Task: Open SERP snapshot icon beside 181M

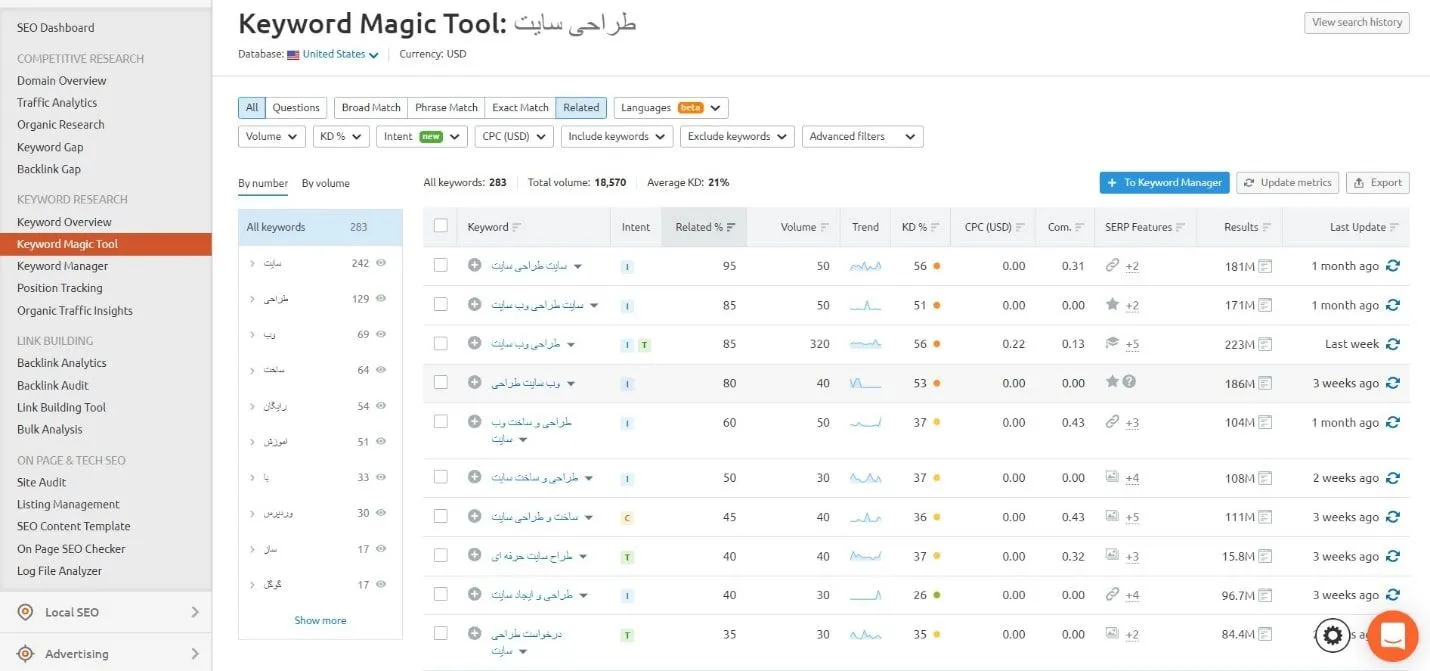Action: (x=1265, y=266)
